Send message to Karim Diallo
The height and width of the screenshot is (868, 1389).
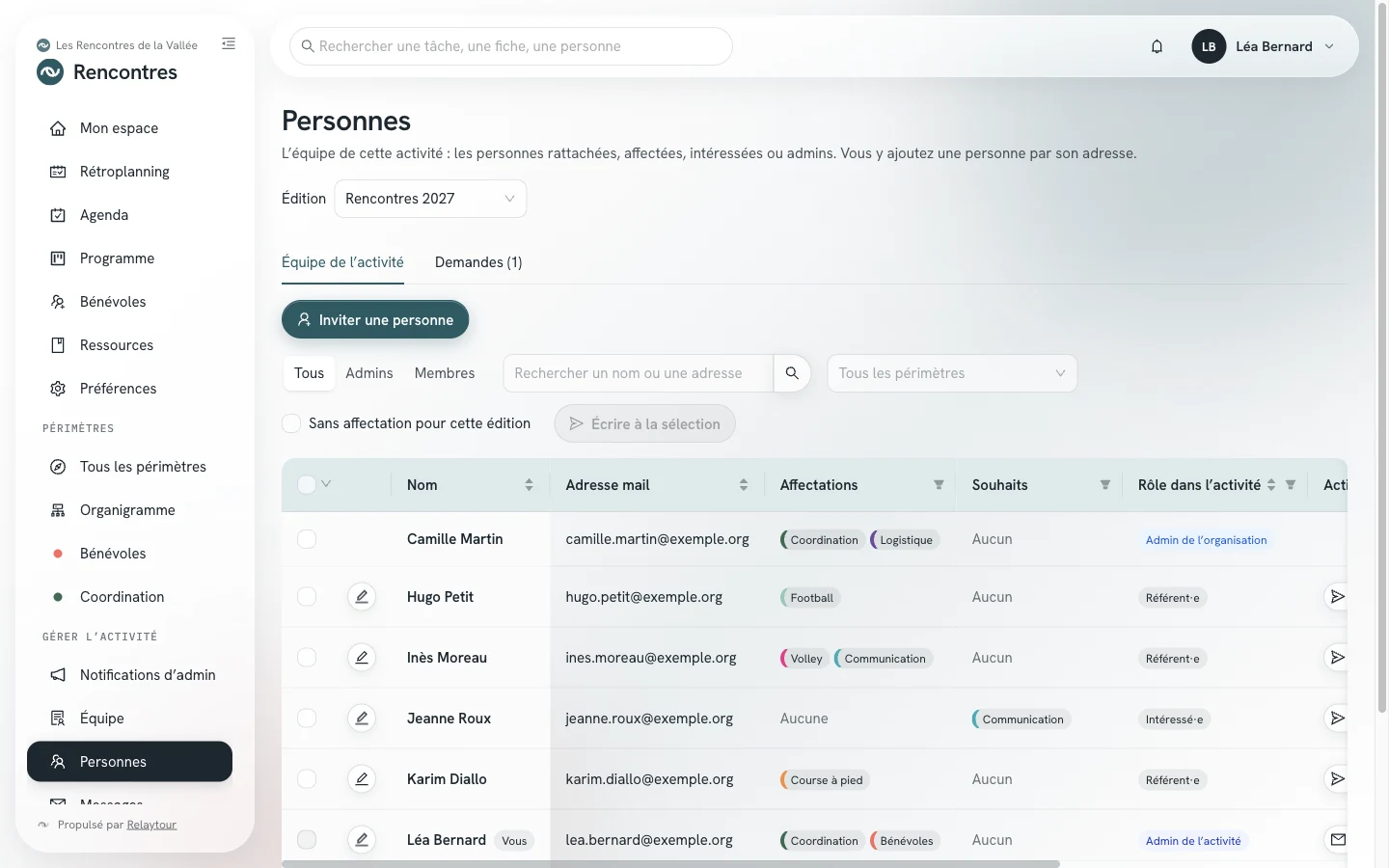[1337, 779]
